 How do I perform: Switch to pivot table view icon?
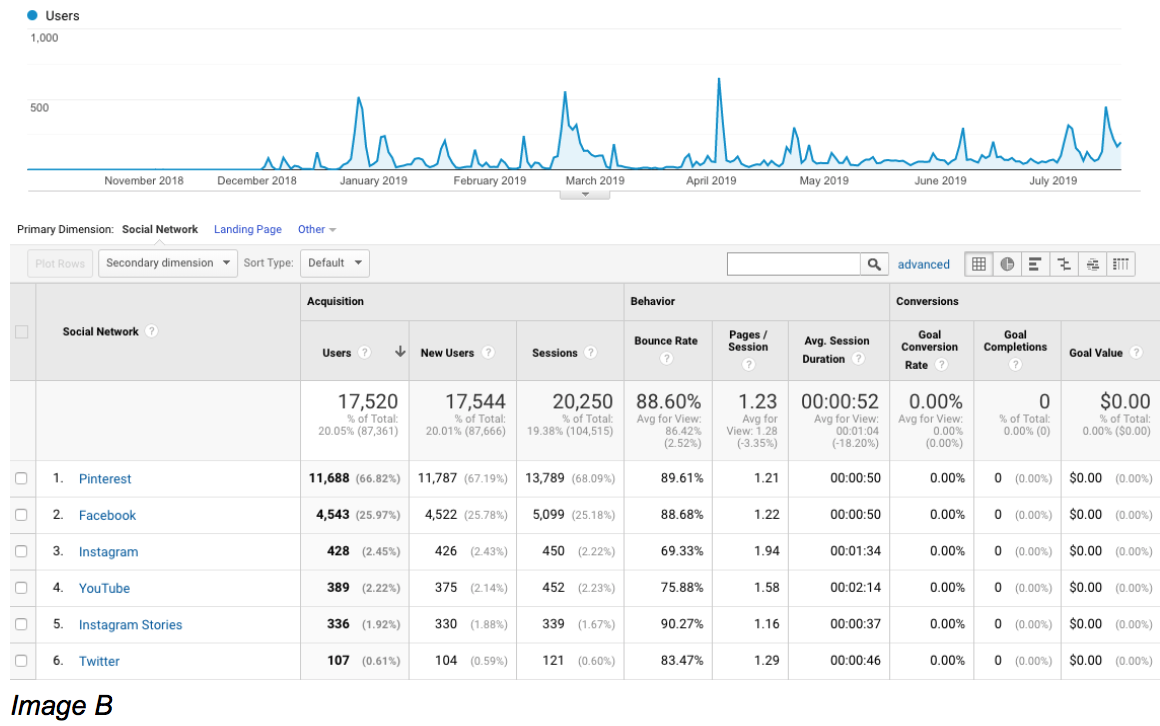coord(1121,264)
